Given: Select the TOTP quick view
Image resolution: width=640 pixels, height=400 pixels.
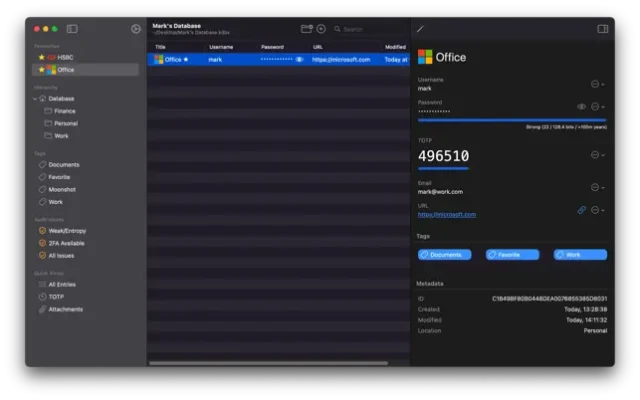Looking at the screenshot, I should click(x=56, y=297).
